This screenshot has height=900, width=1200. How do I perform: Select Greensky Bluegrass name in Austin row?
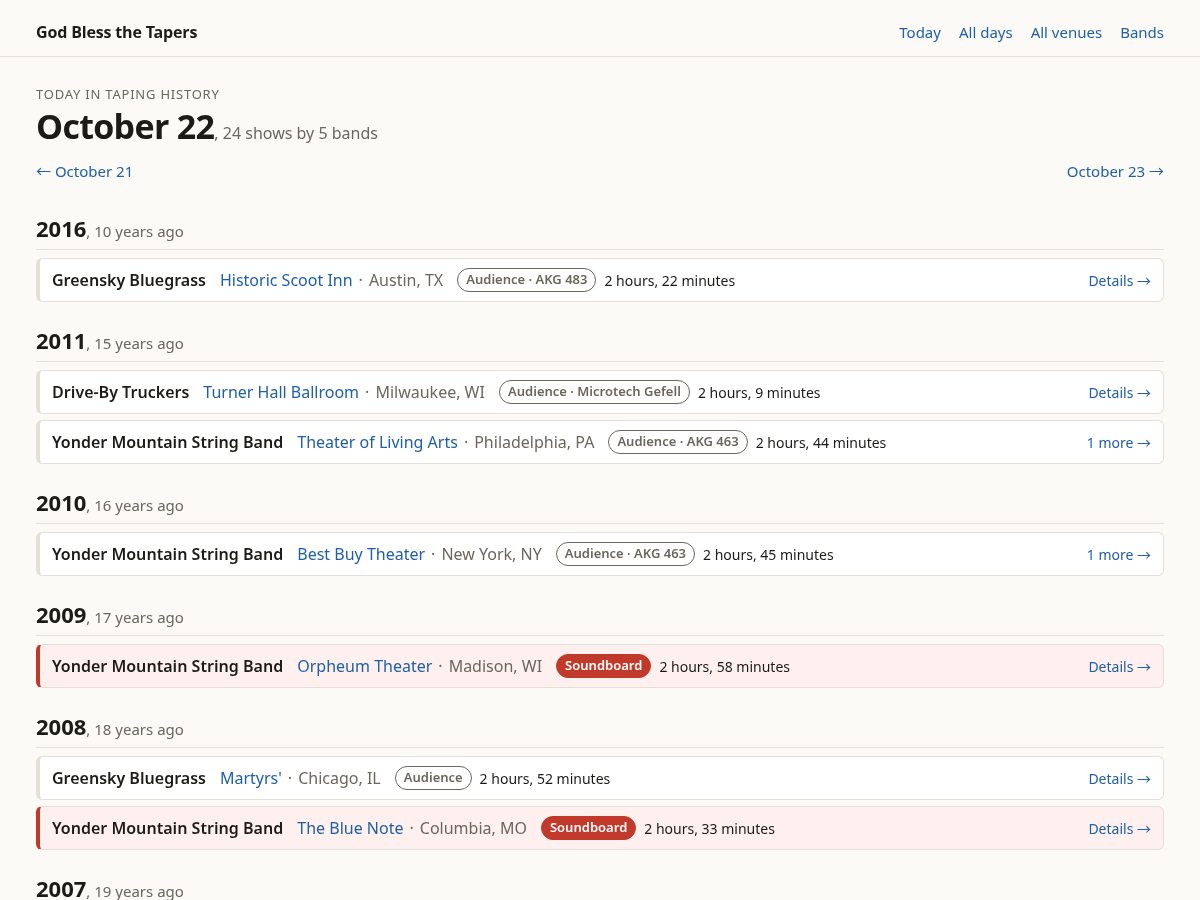click(x=129, y=280)
